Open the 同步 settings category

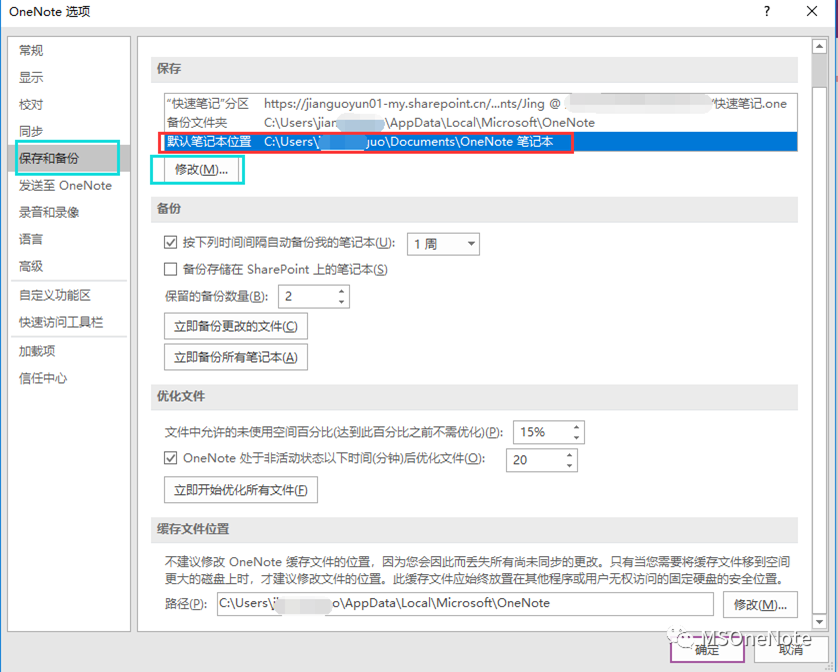click(x=31, y=131)
